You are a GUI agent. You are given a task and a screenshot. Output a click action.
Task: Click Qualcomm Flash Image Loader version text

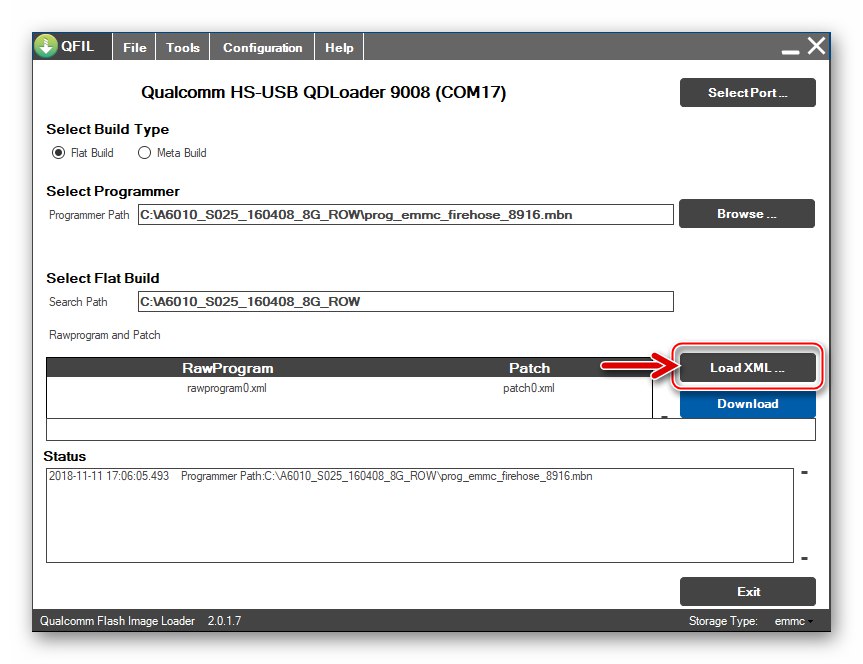tap(140, 621)
